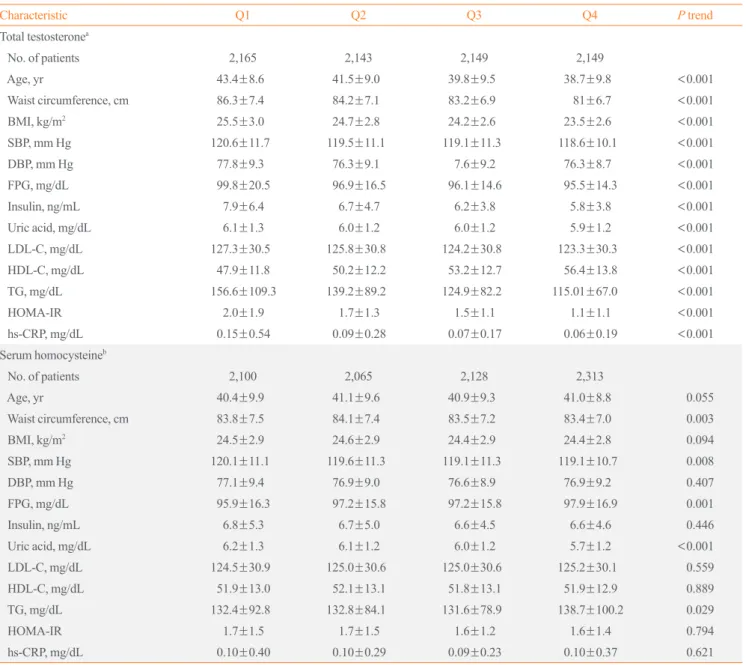
Task: Click the HDL-C P trend 0.889
Action: pyautogui.click(x=700, y=589)
